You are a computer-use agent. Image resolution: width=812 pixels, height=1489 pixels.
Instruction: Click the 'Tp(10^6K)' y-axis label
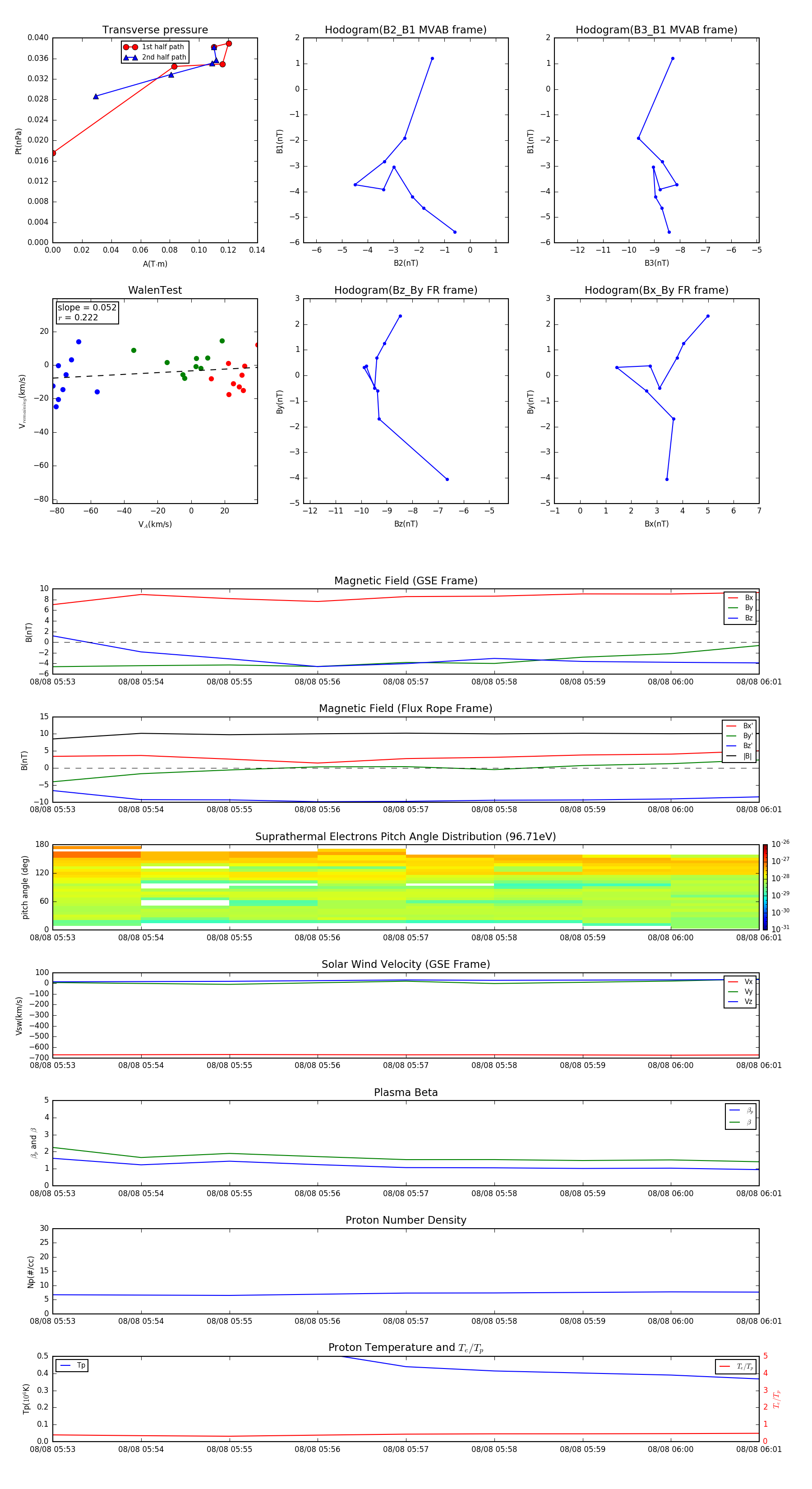tap(26, 1399)
